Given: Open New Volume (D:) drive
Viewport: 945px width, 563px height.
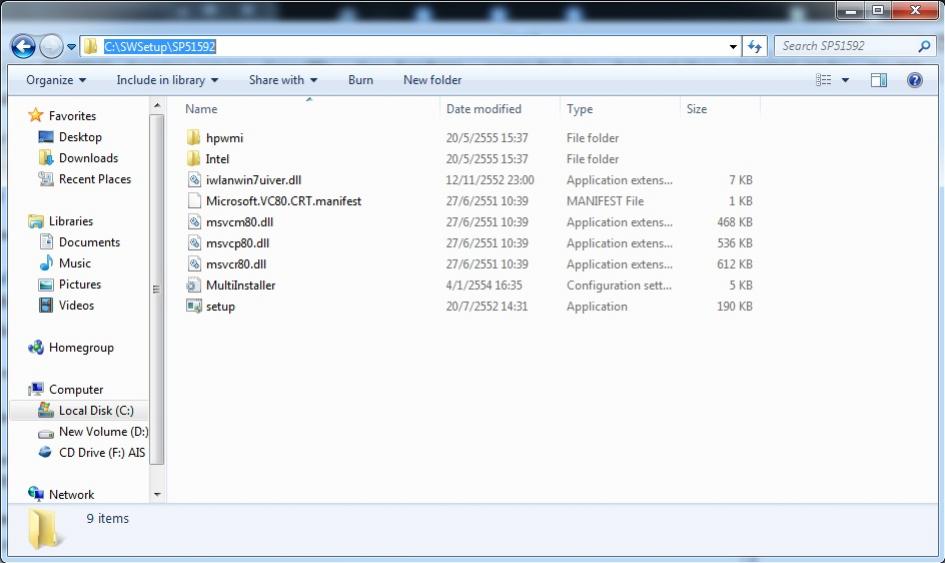Looking at the screenshot, I should pyautogui.click(x=103, y=432).
